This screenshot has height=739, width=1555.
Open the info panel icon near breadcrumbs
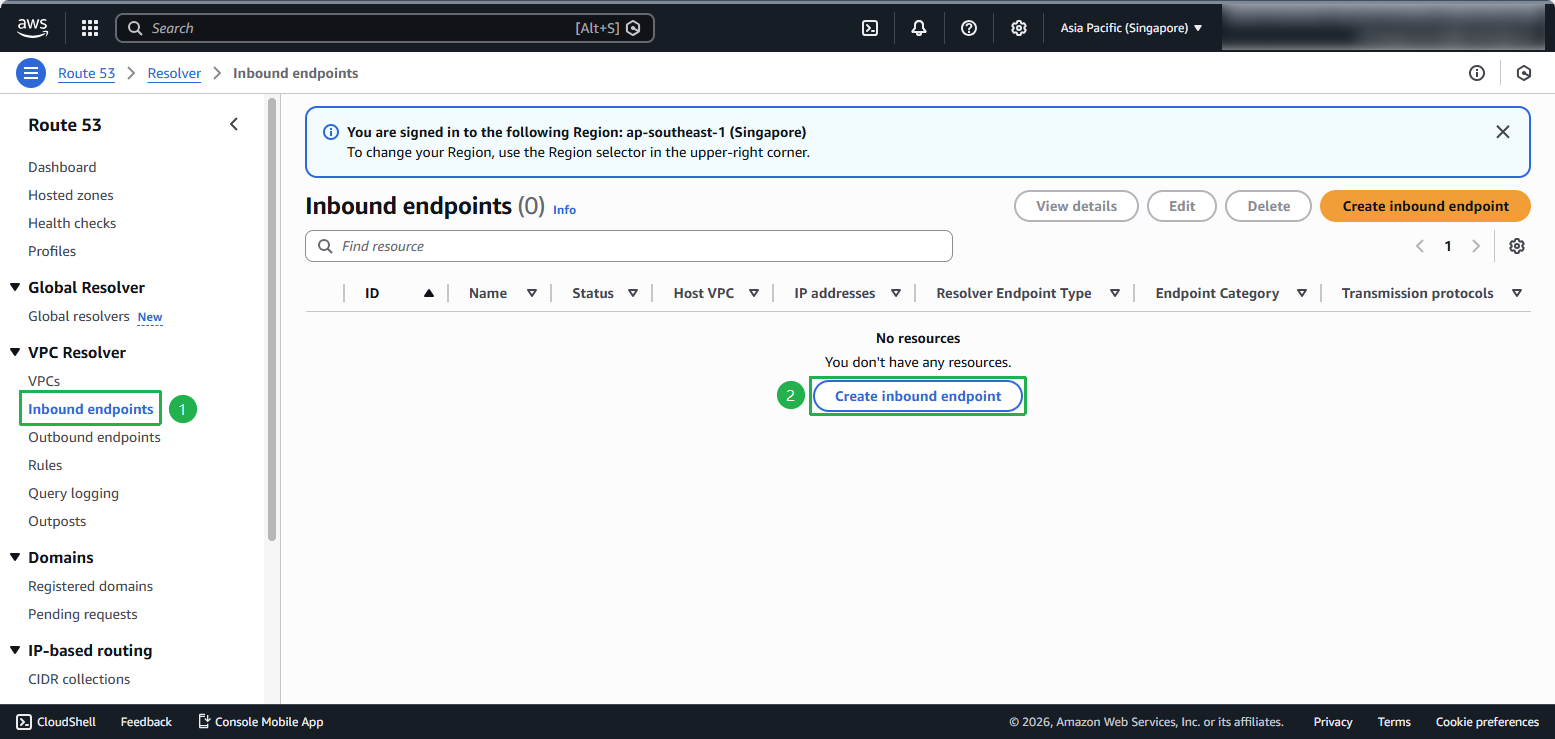click(x=1477, y=73)
